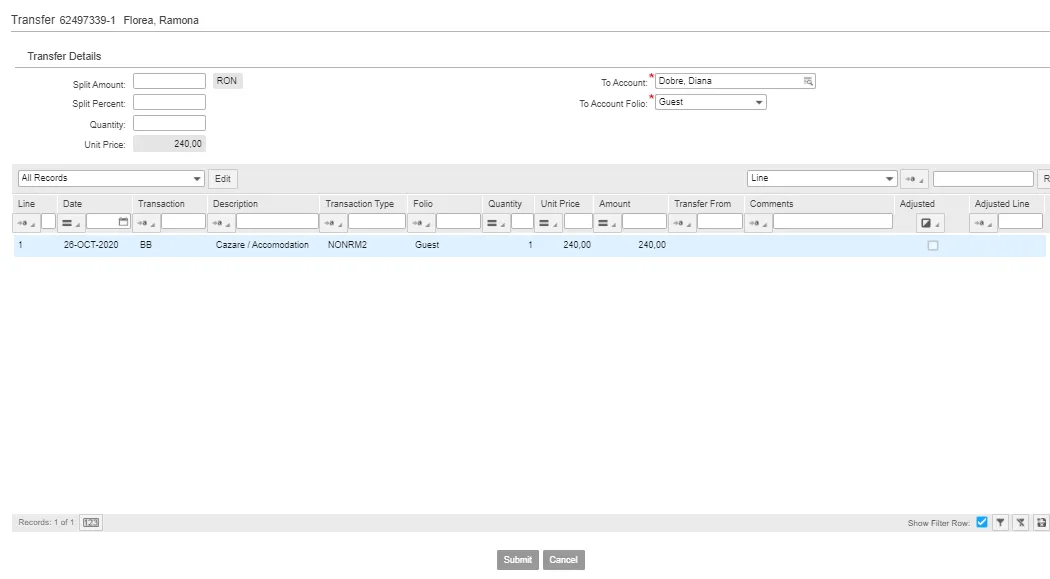The width and height of the screenshot is (1050, 579).
Task: Click the RON currency button
Action: 227,81
